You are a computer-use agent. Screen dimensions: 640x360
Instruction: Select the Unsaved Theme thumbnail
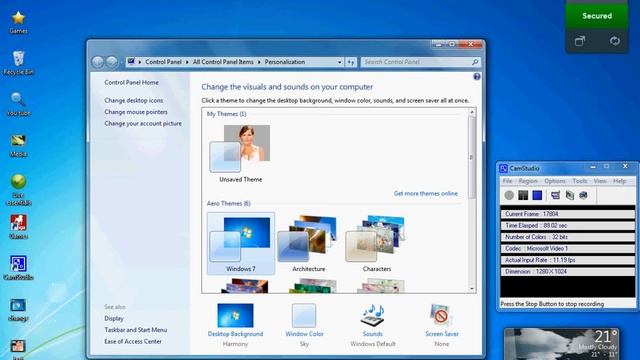[x=240, y=153]
